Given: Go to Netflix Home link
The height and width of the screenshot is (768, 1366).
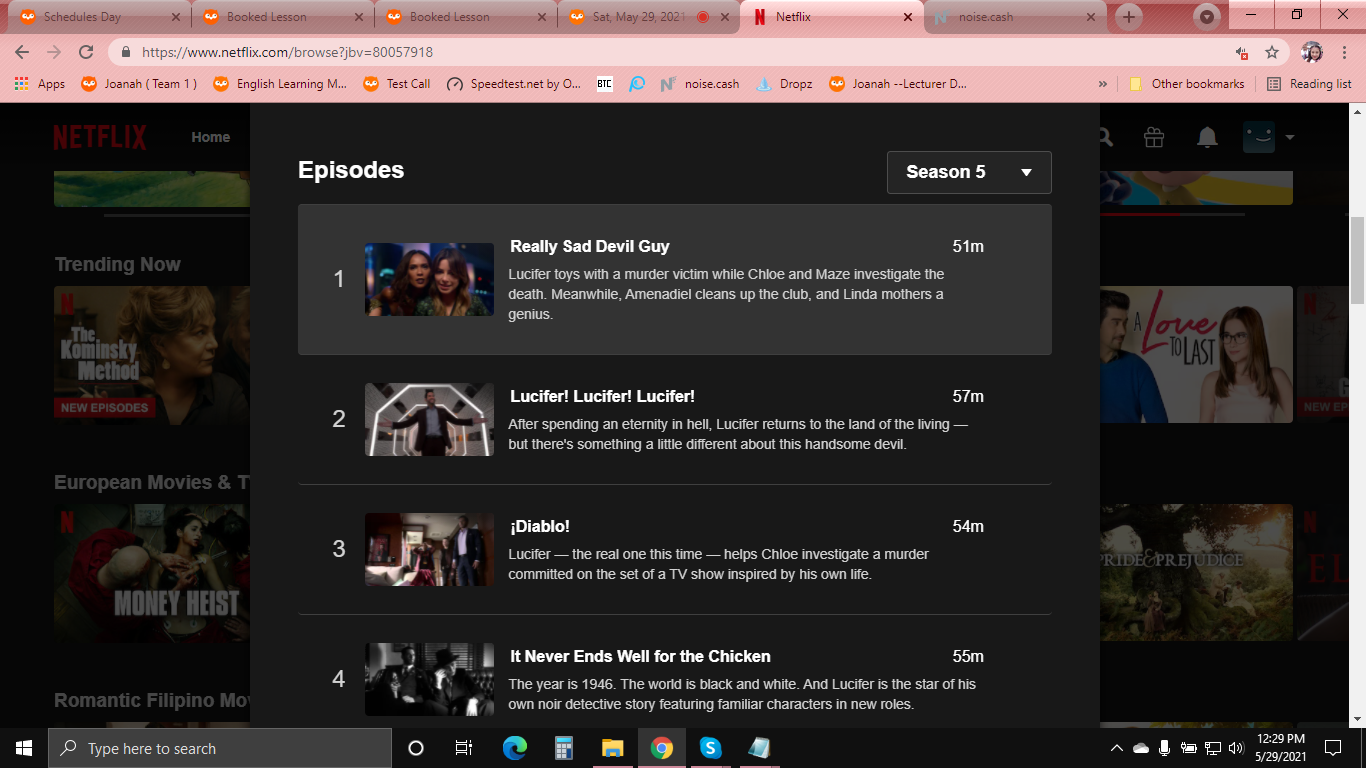Looking at the screenshot, I should tap(211, 137).
